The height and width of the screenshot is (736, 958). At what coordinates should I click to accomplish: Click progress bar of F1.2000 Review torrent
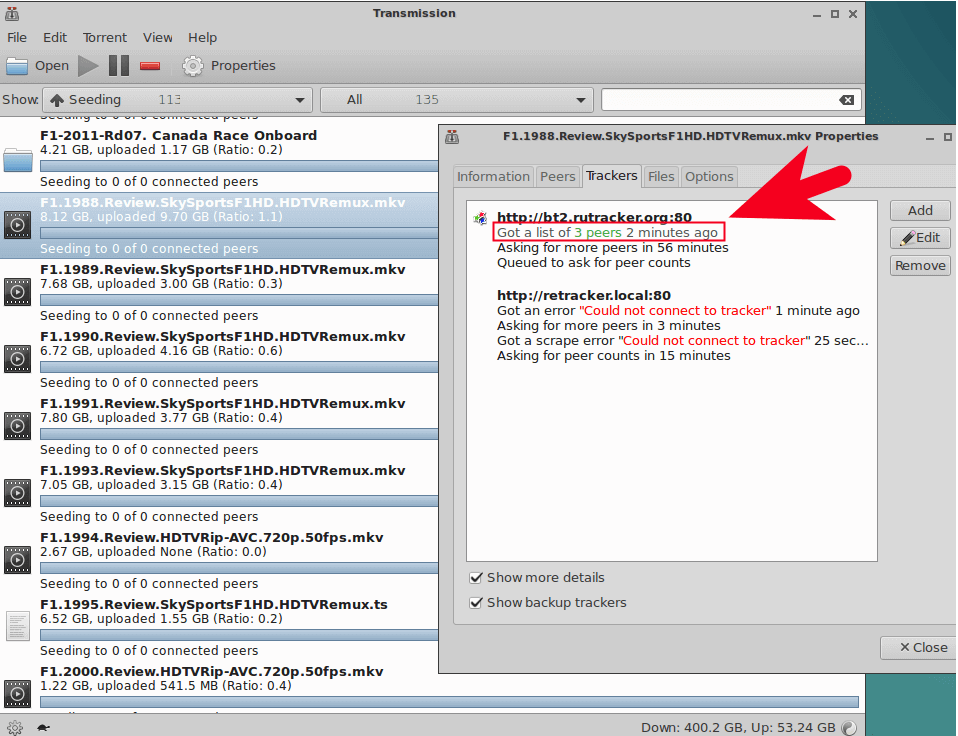(449, 702)
